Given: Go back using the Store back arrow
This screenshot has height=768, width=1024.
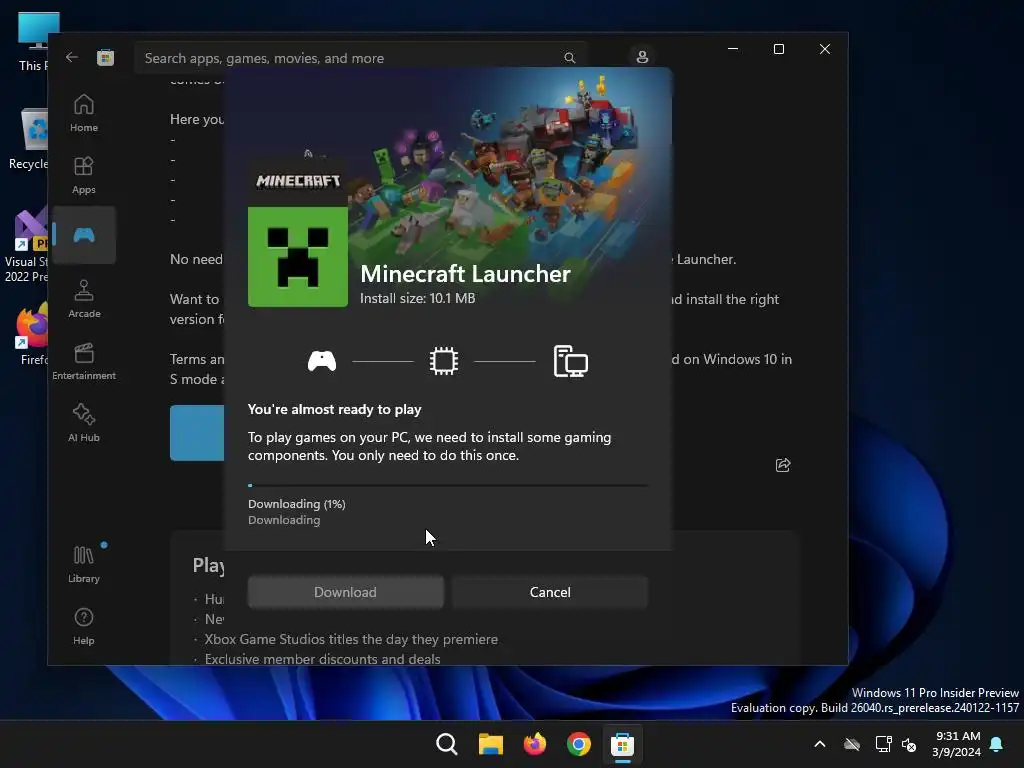Looking at the screenshot, I should 72,57.
